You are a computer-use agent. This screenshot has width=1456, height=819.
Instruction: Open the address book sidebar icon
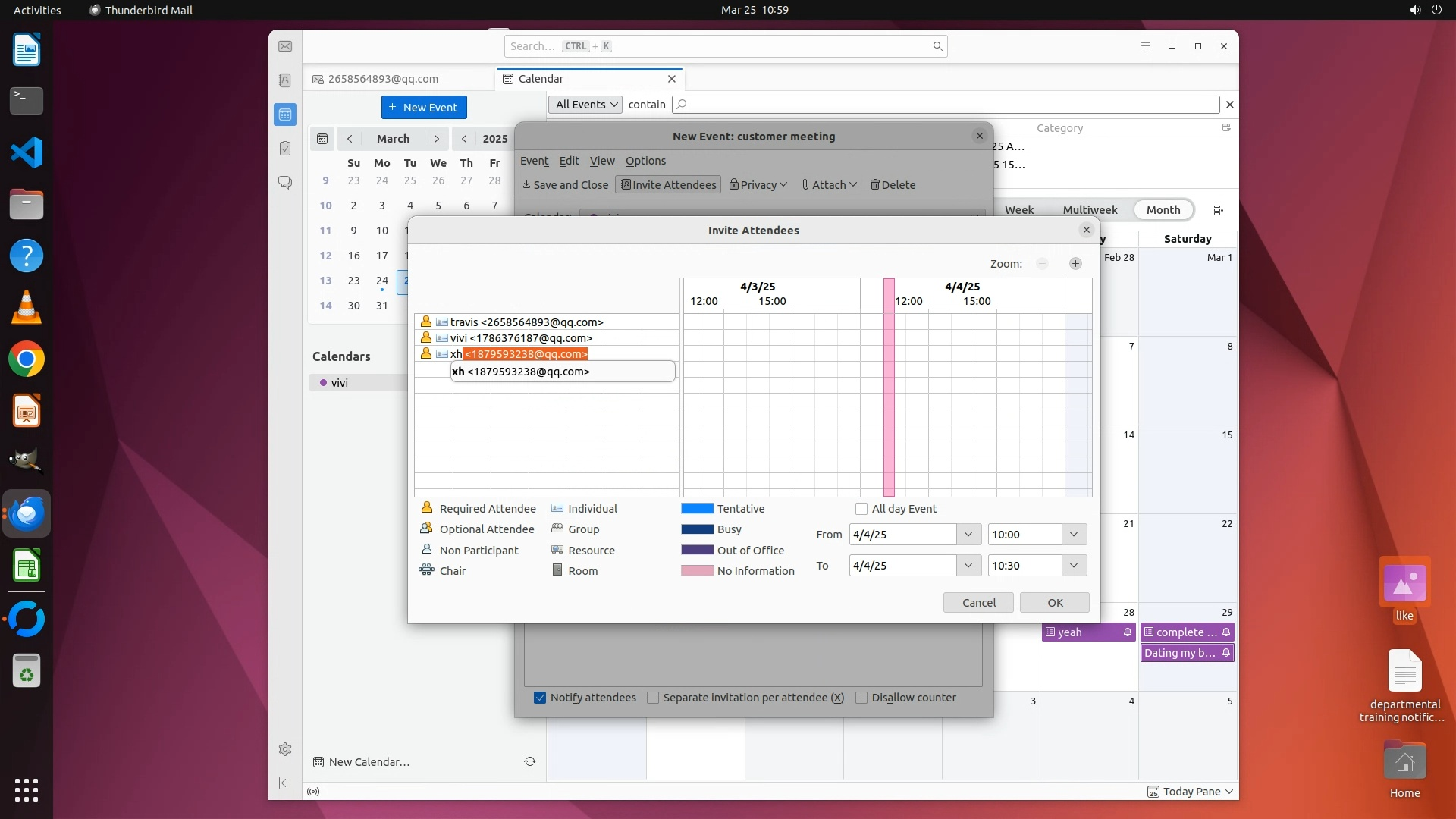coord(285,80)
